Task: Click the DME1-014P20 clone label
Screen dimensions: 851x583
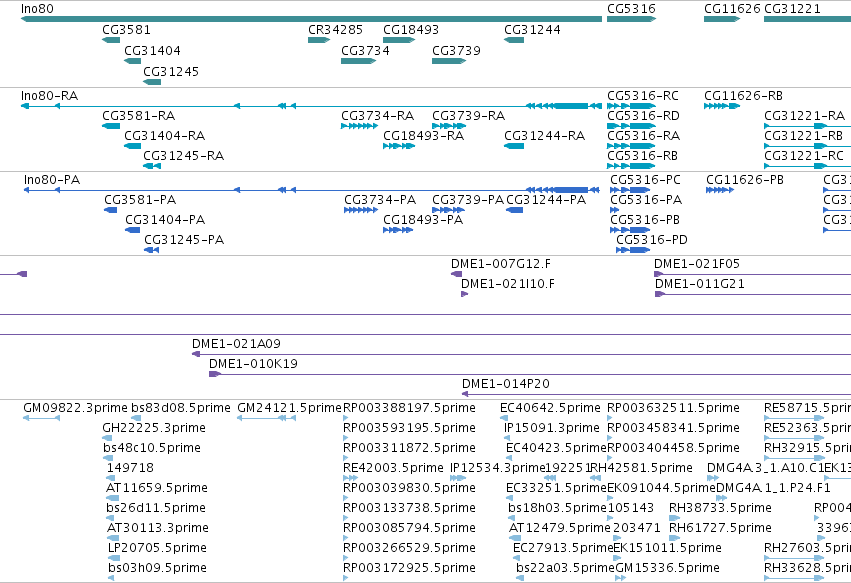Action: tap(506, 384)
